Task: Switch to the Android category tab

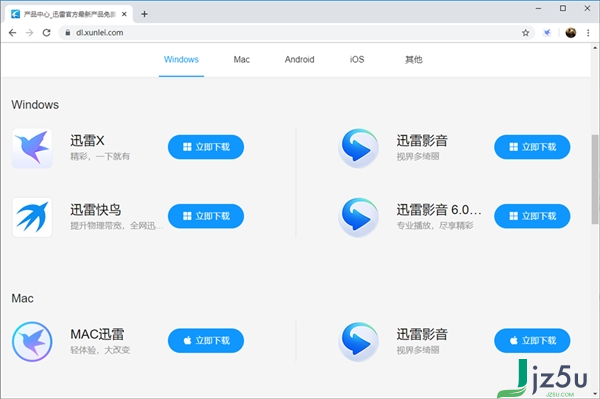Action: pyautogui.click(x=300, y=60)
